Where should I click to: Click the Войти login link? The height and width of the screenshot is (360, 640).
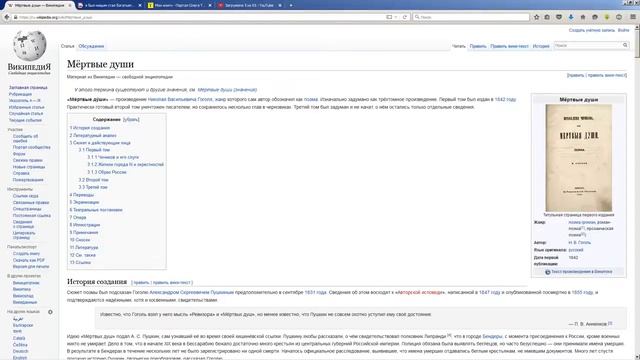(x=623, y=30)
